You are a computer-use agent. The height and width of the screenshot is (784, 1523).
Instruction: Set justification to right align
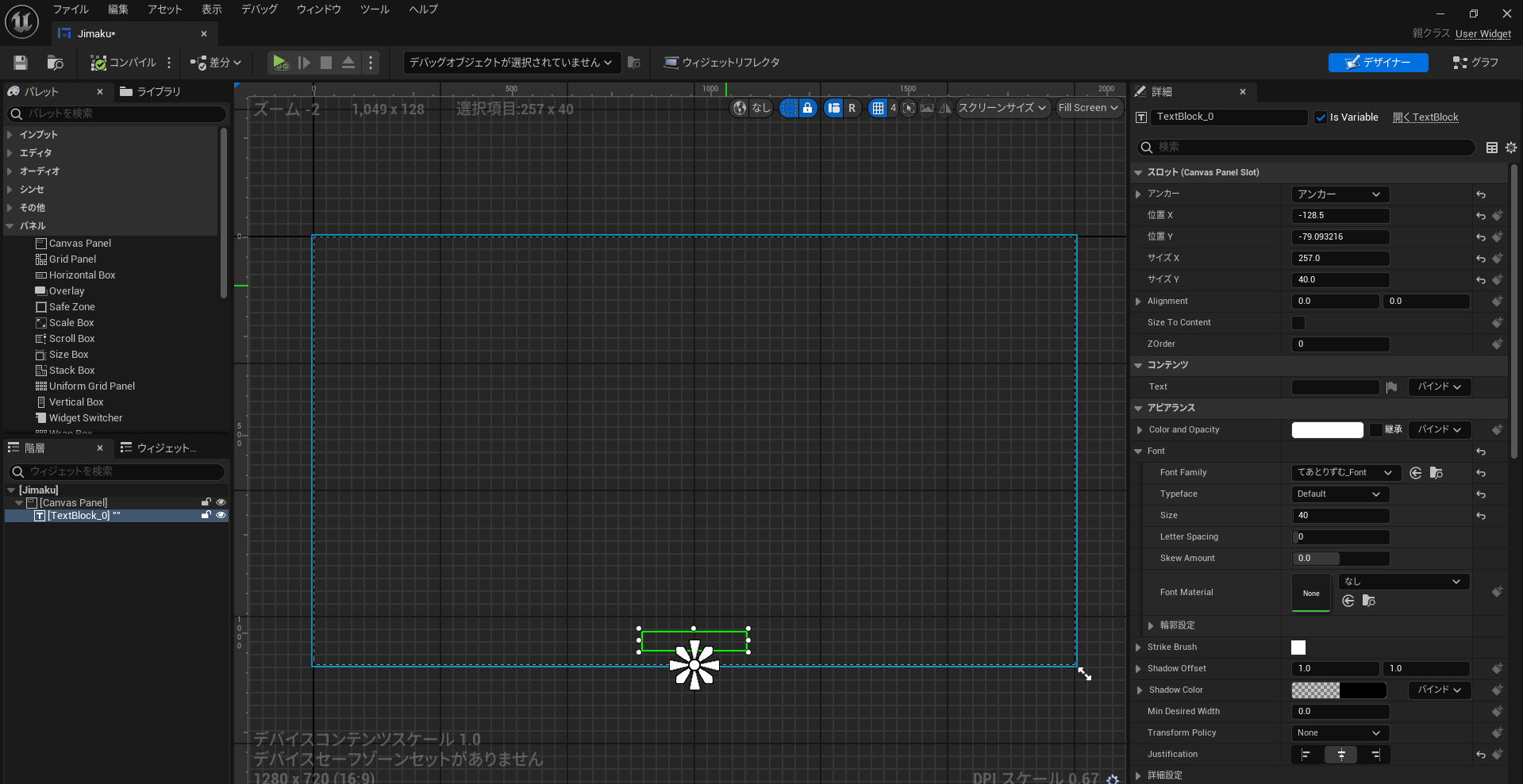[x=1375, y=755]
